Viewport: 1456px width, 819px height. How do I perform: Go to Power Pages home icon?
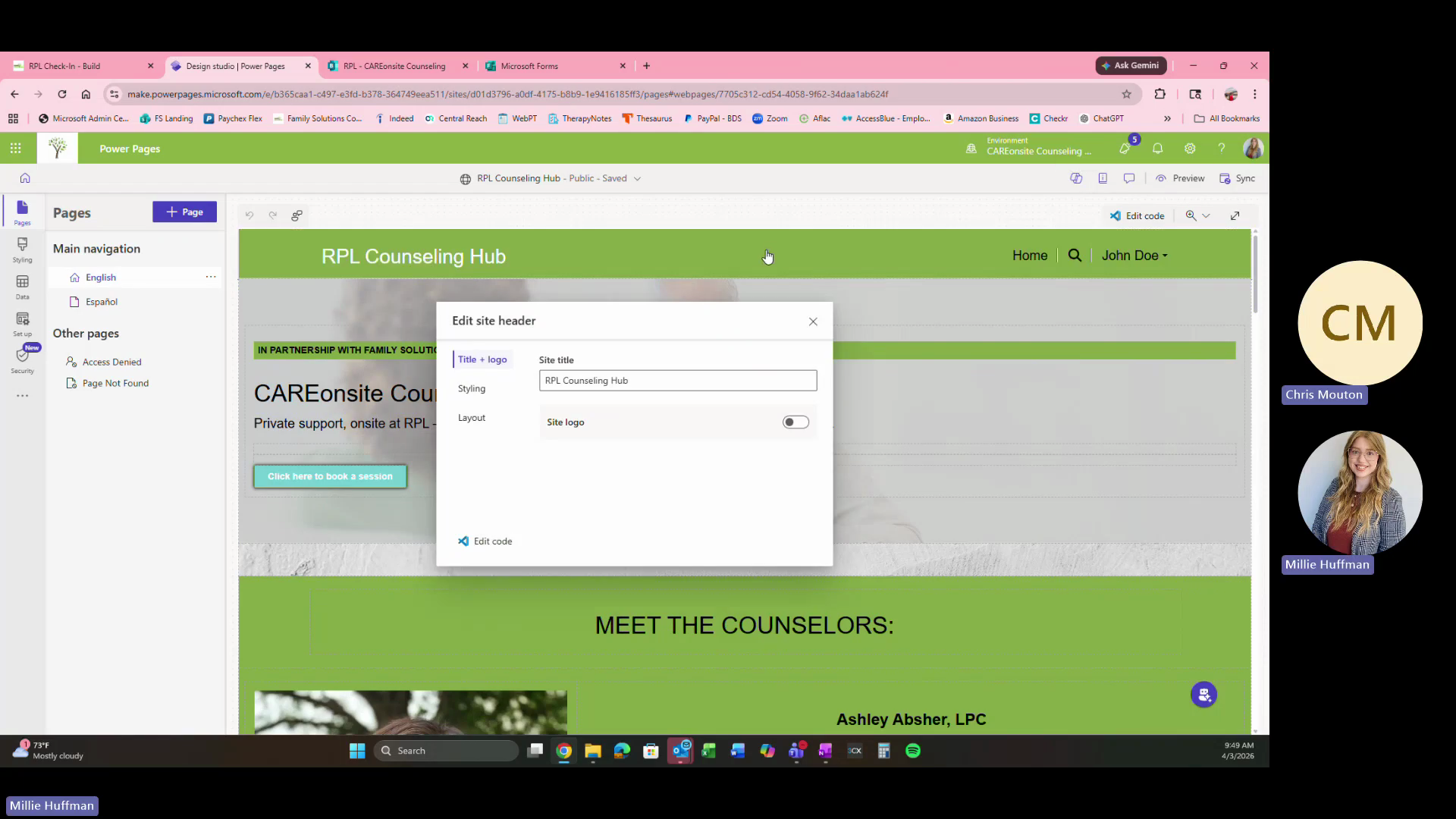tap(25, 178)
